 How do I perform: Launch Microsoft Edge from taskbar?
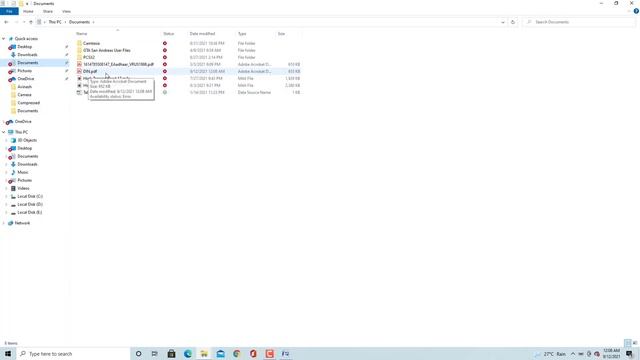[188, 353]
